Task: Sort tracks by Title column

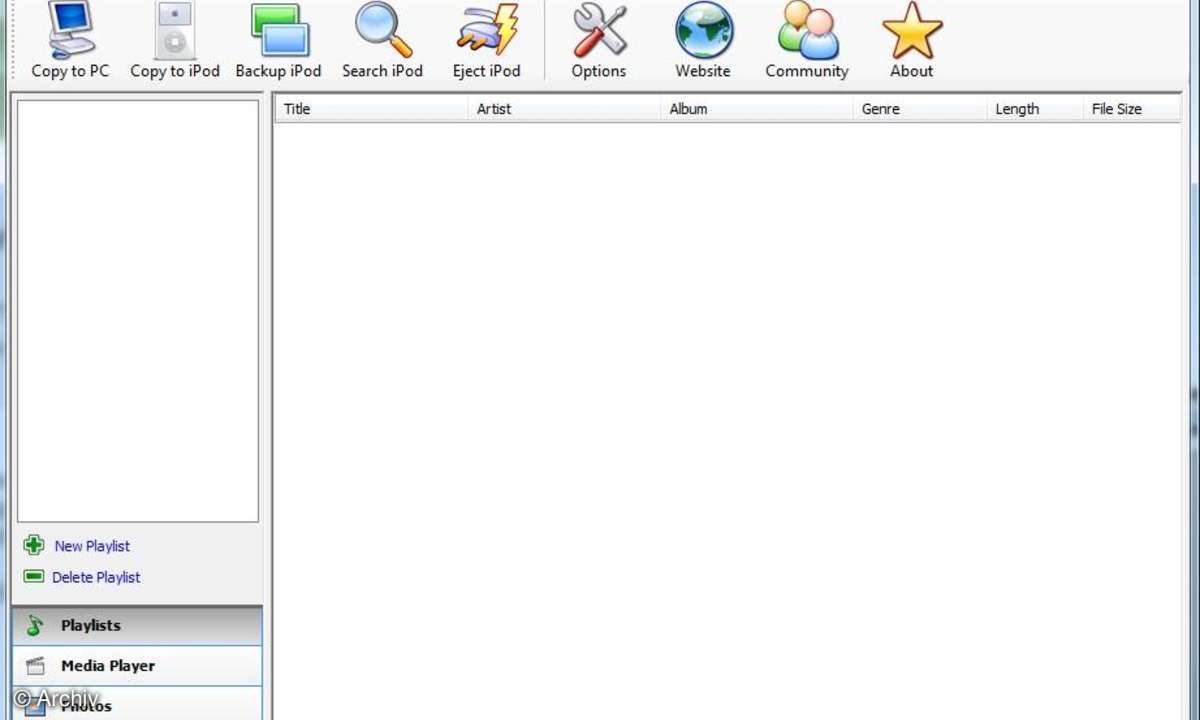Action: tap(372, 109)
